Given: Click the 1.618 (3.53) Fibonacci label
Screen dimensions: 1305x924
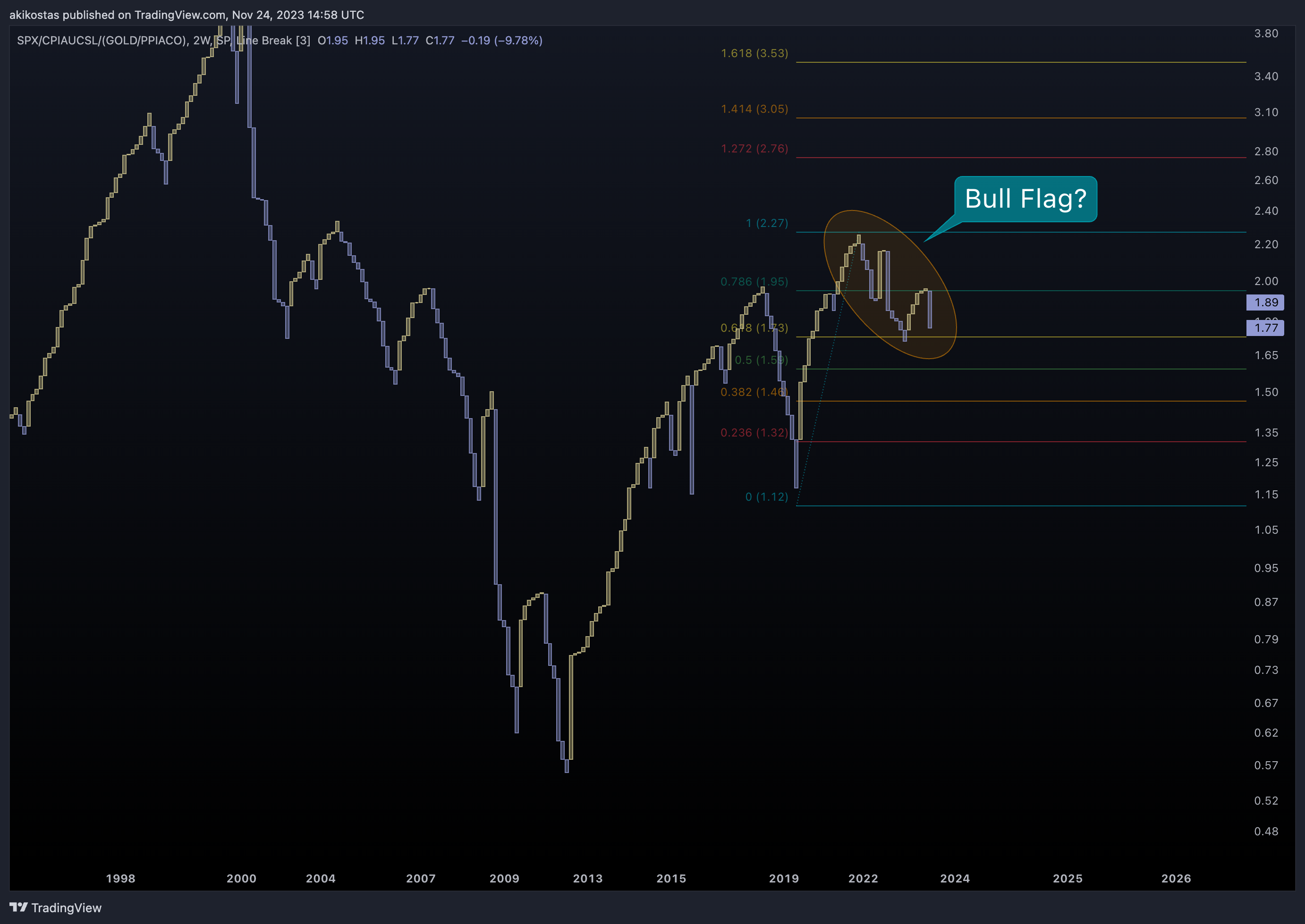Looking at the screenshot, I should pos(754,53).
